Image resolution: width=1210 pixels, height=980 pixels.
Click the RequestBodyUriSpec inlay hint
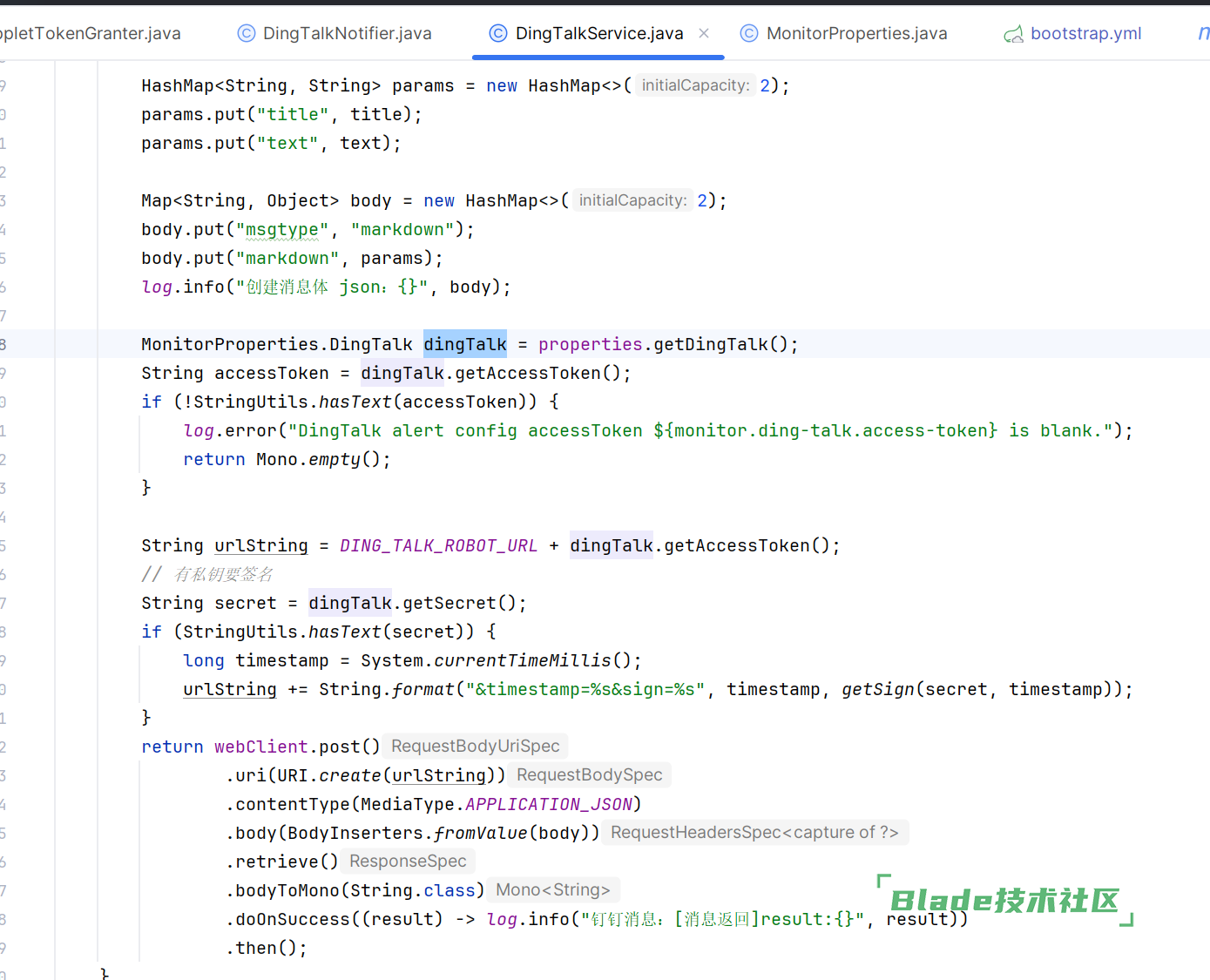coord(476,746)
